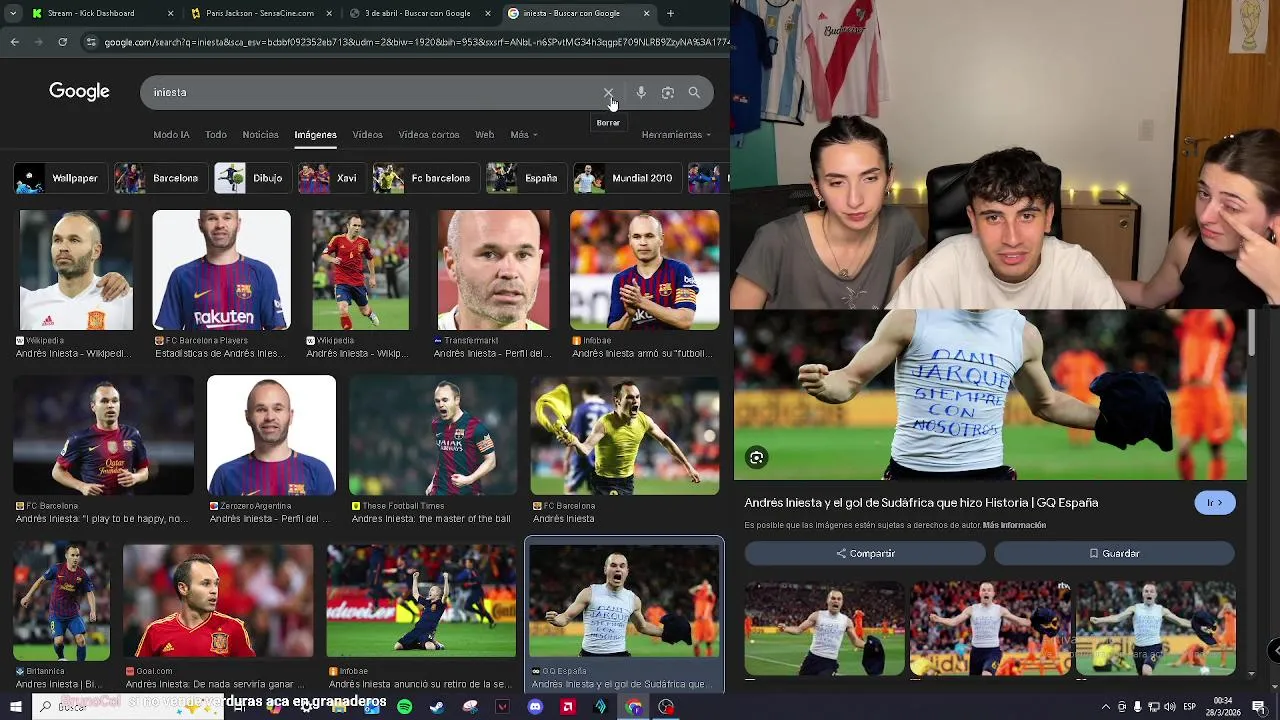Viewport: 1280px width, 720px height.
Task: Select the Todo search tab
Action: [216, 134]
